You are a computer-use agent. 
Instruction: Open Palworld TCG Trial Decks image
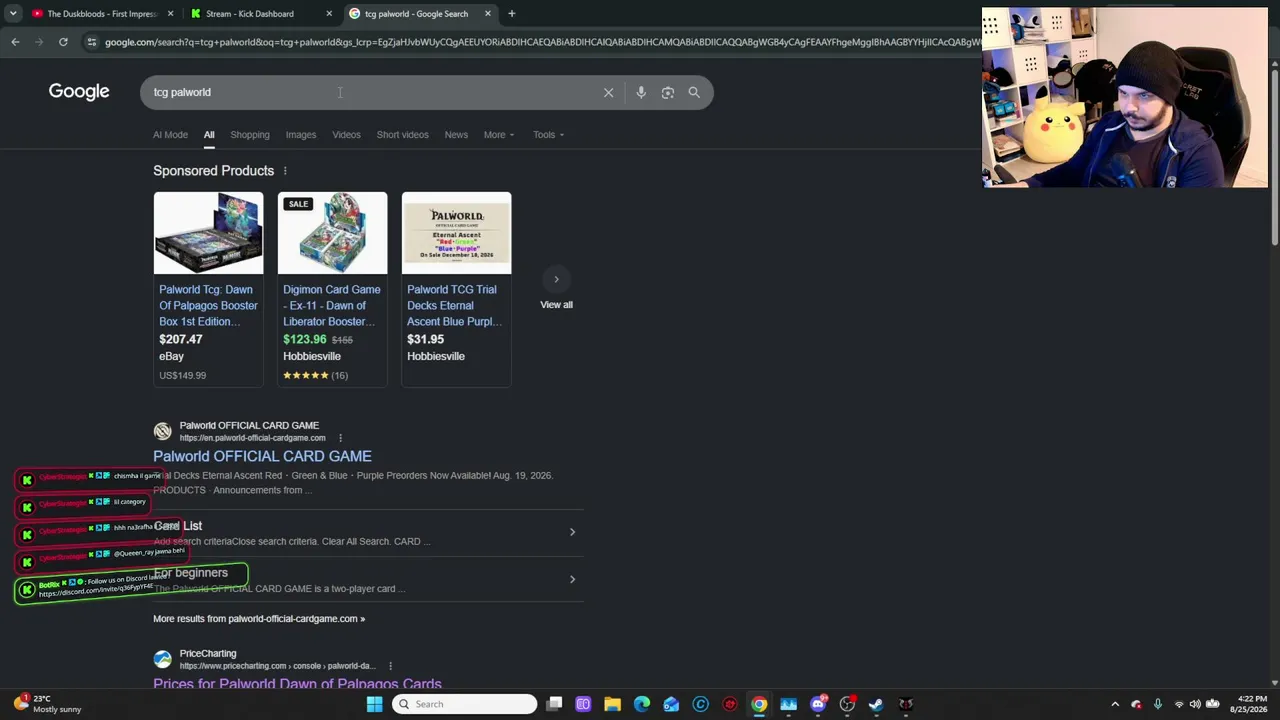(x=456, y=233)
